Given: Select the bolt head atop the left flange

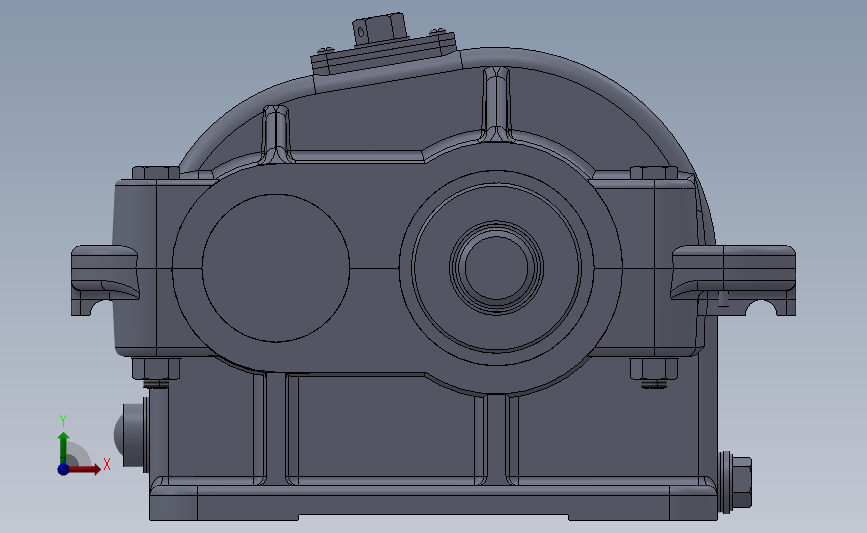Looking at the screenshot, I should pos(156,173).
